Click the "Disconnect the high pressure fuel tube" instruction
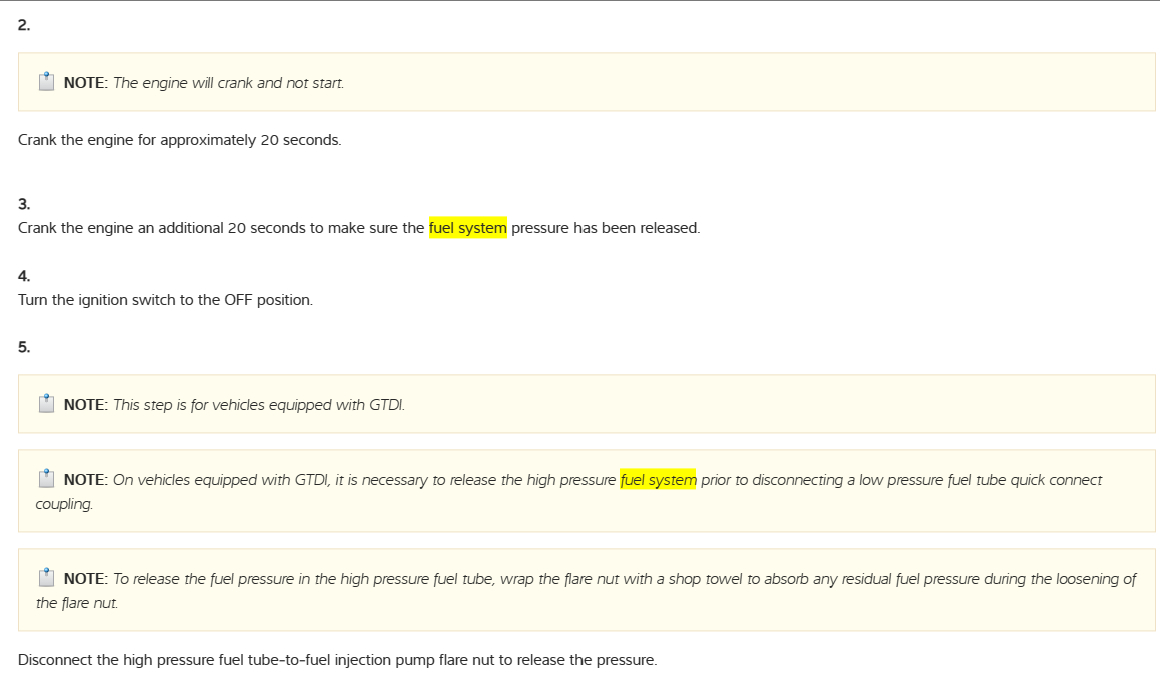1160x685 pixels. point(337,660)
